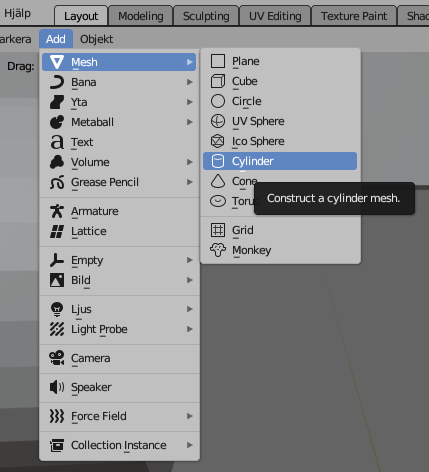Select the Plane mesh icon
Screen dimensions: 429x472
(x=218, y=61)
